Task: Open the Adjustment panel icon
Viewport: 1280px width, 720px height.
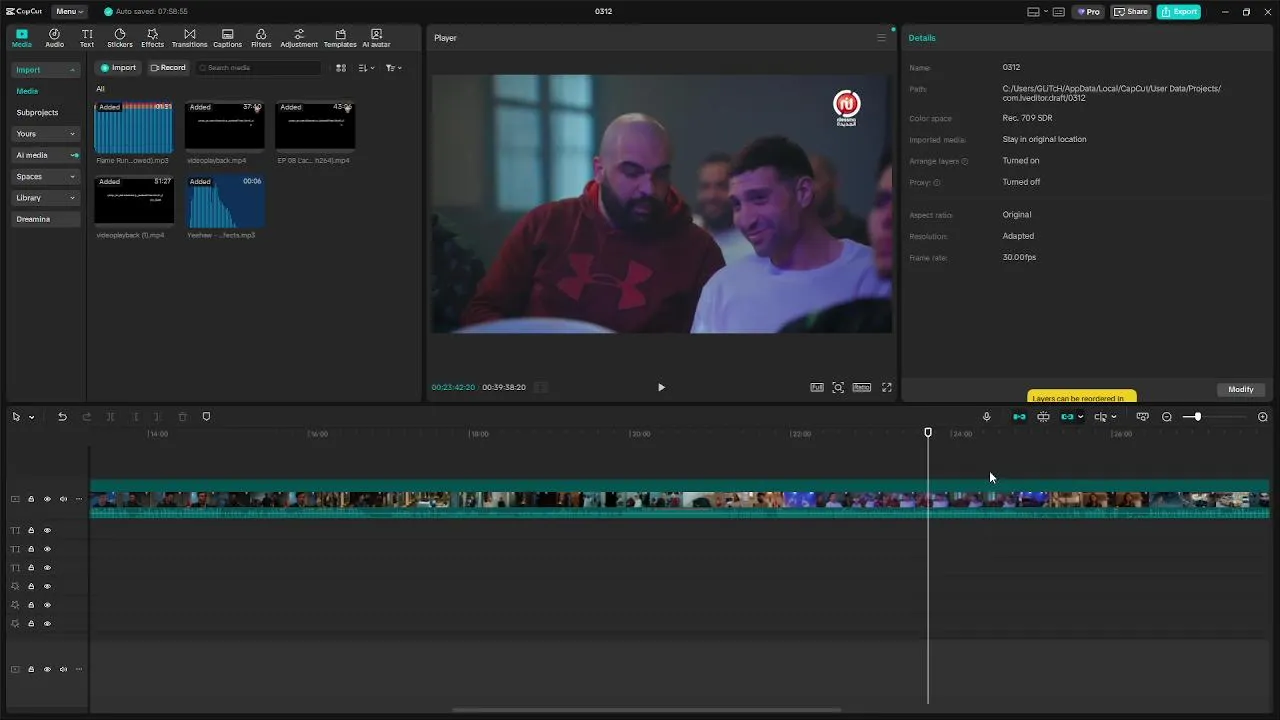Action: (x=299, y=38)
